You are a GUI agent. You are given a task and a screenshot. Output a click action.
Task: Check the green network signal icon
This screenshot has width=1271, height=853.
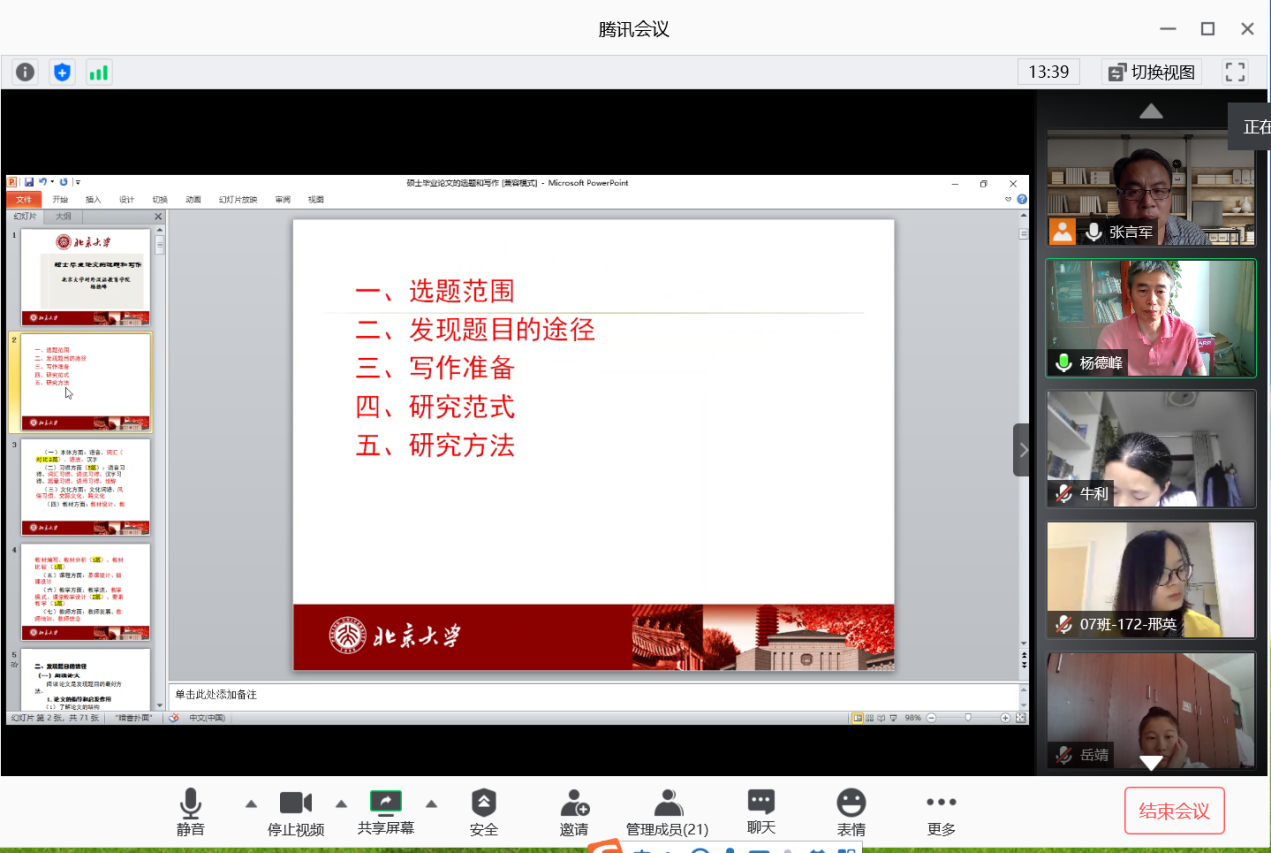98,72
